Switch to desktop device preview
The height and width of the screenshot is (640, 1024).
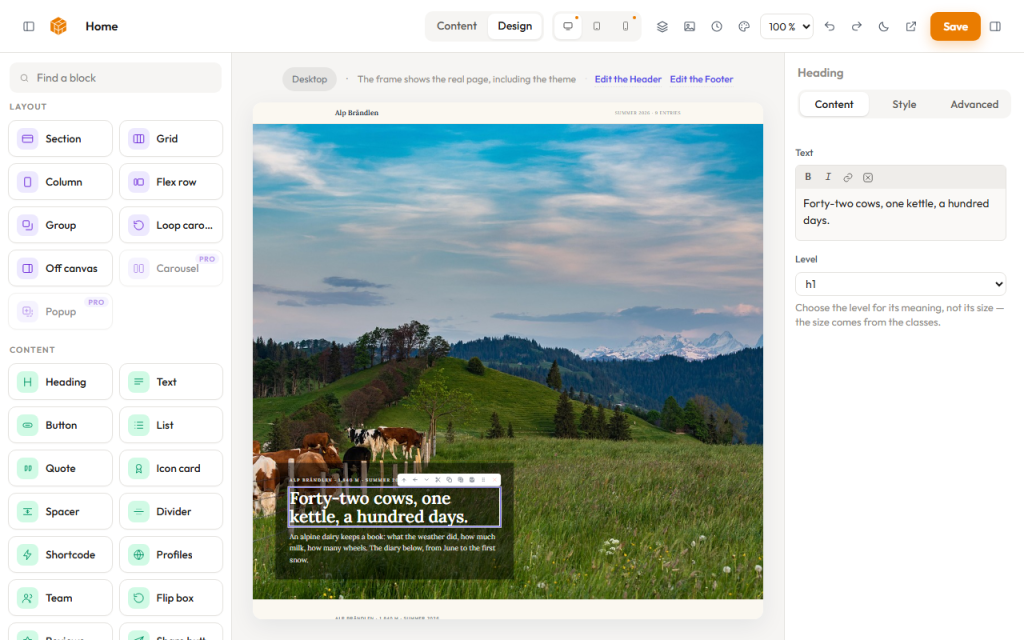568,26
